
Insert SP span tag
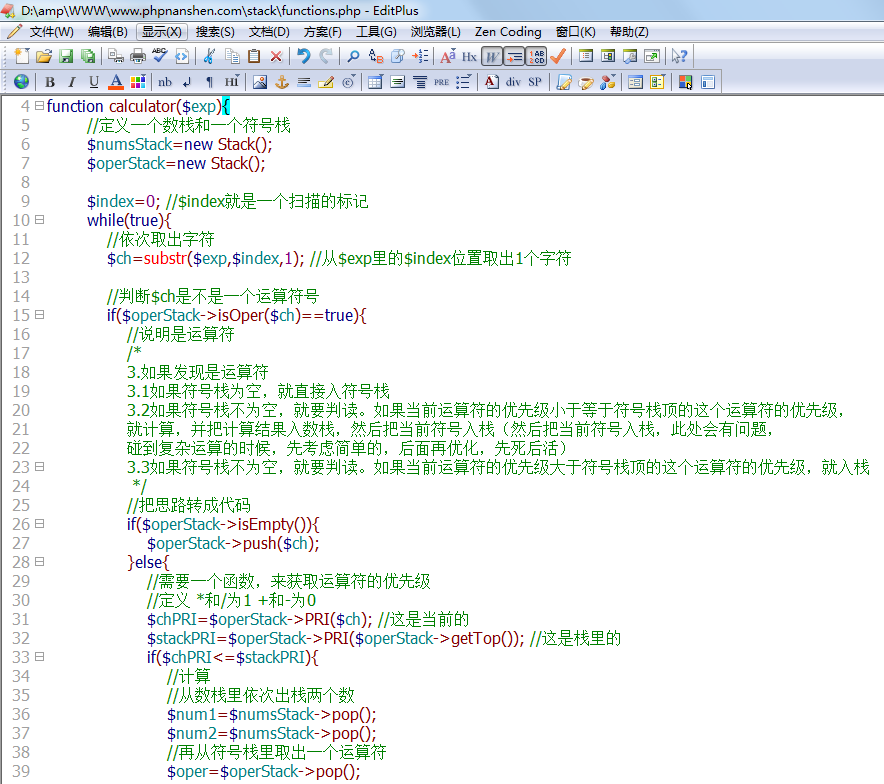(535, 82)
